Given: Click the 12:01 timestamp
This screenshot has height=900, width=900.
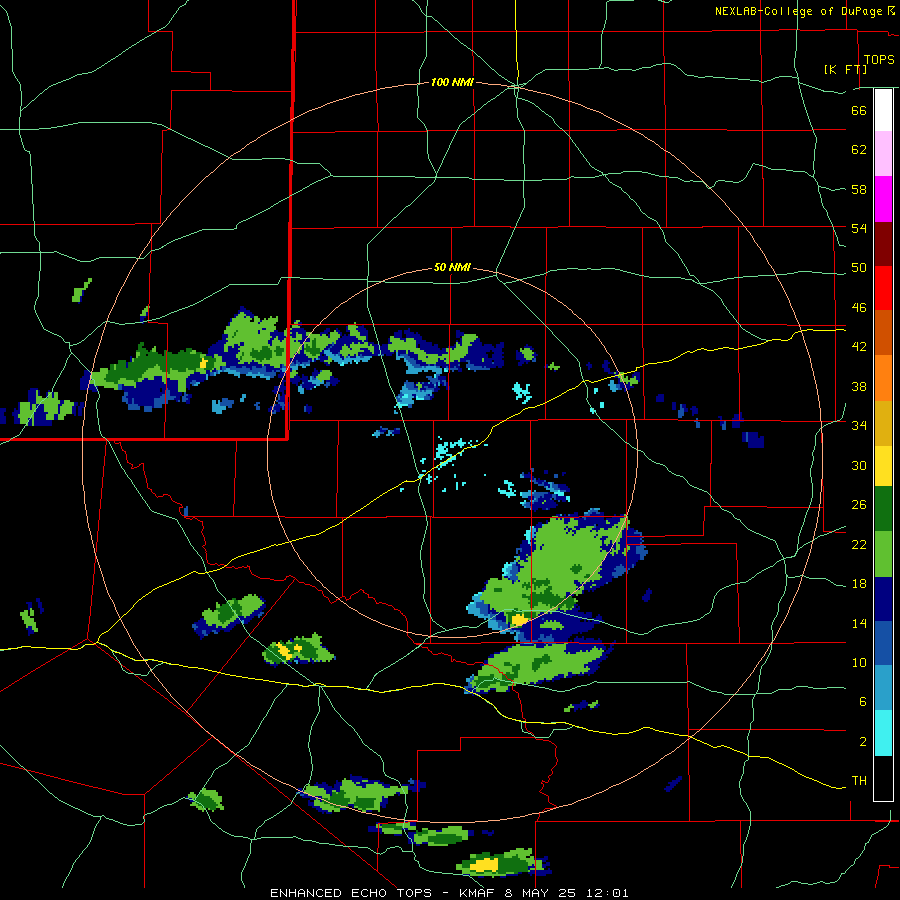Looking at the screenshot, I should 608,893.
